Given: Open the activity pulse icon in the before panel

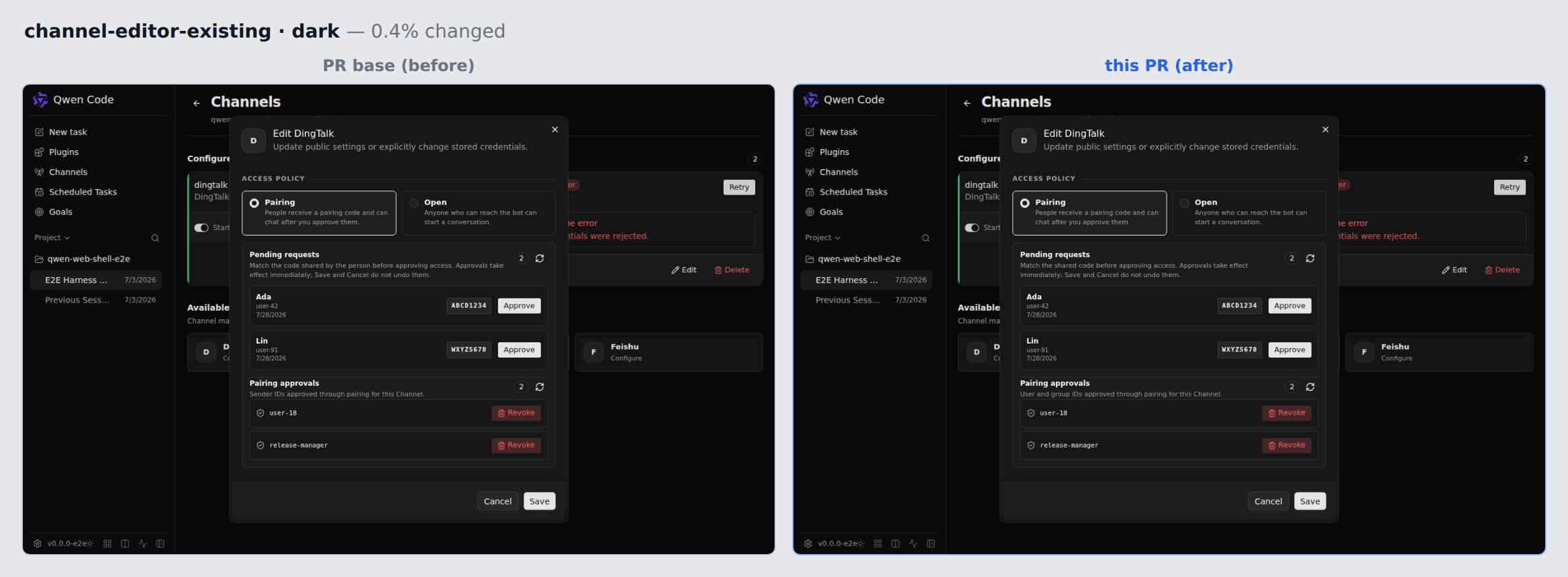Looking at the screenshot, I should (142, 543).
